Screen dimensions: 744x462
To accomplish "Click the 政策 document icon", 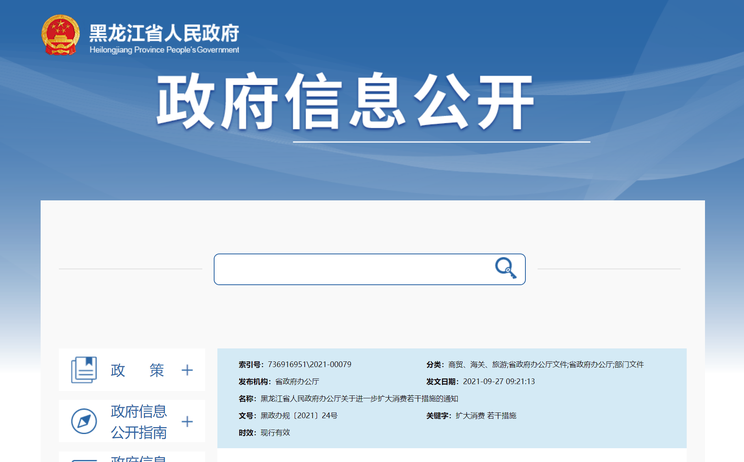I will pyautogui.click(x=84, y=370).
